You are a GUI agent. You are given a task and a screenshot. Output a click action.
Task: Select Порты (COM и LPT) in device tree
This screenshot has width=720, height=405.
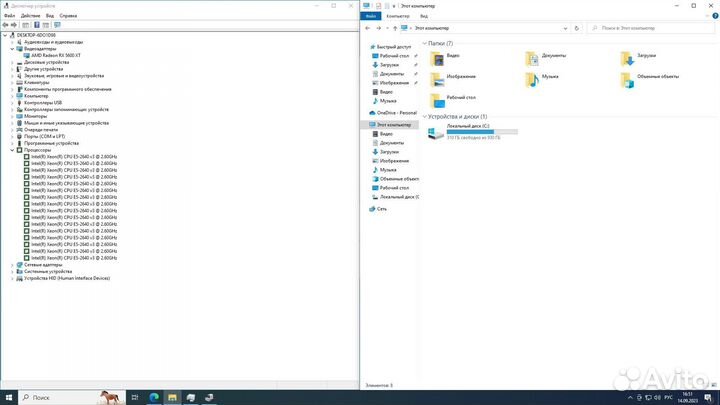44,136
